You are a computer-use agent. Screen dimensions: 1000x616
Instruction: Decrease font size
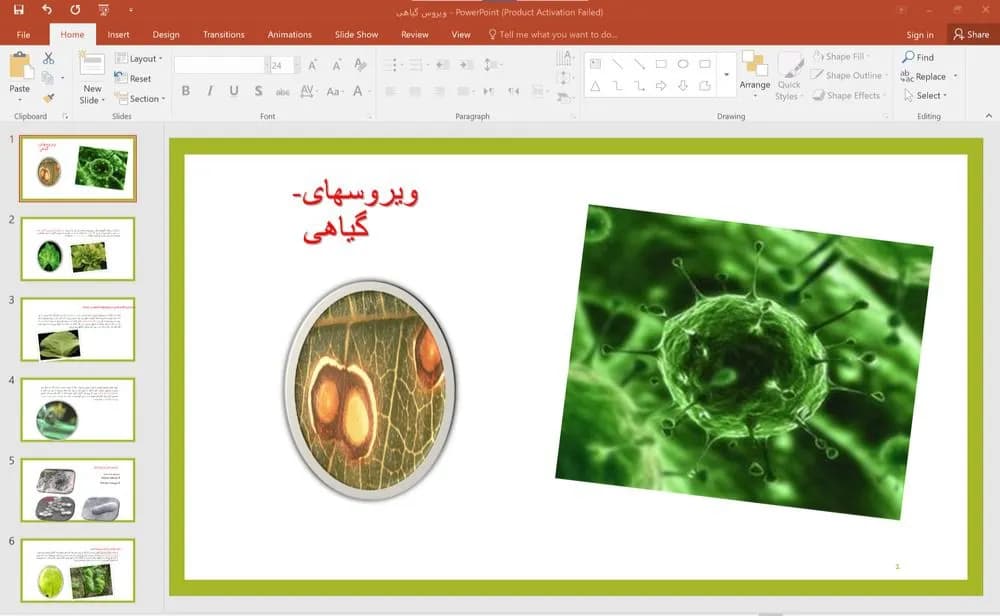[337, 64]
